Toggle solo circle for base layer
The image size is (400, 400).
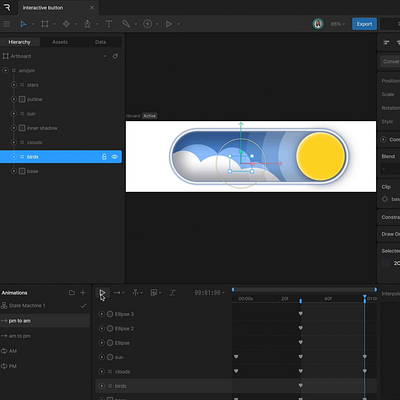pos(14,171)
